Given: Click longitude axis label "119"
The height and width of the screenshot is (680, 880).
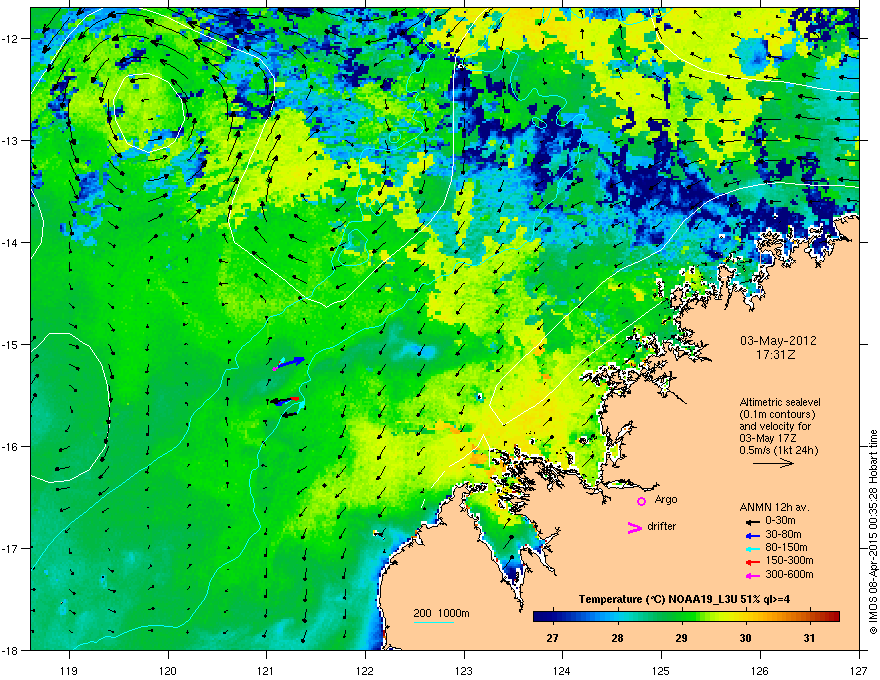Looking at the screenshot, I should click(x=70, y=670).
